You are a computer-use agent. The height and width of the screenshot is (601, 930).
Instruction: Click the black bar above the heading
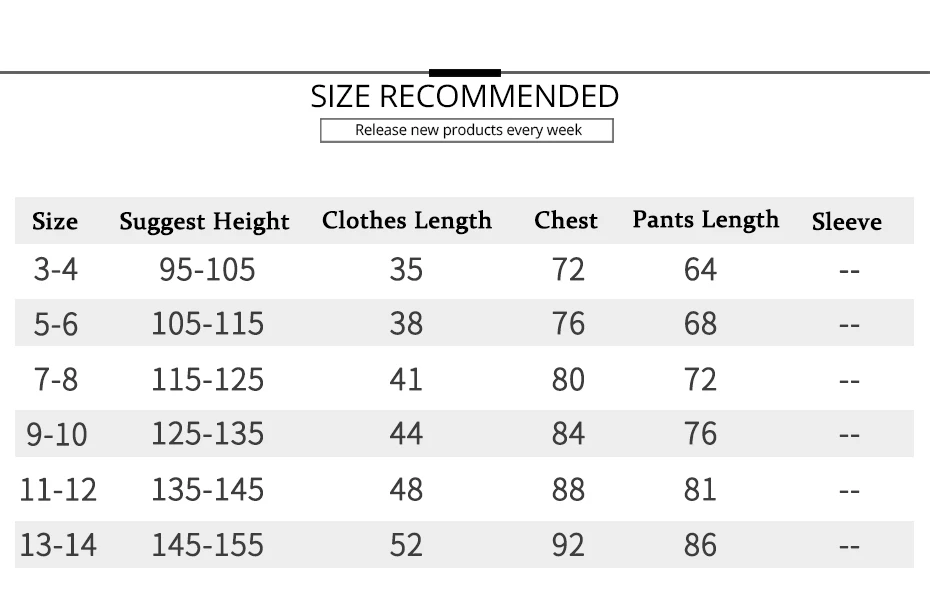[x=465, y=73]
